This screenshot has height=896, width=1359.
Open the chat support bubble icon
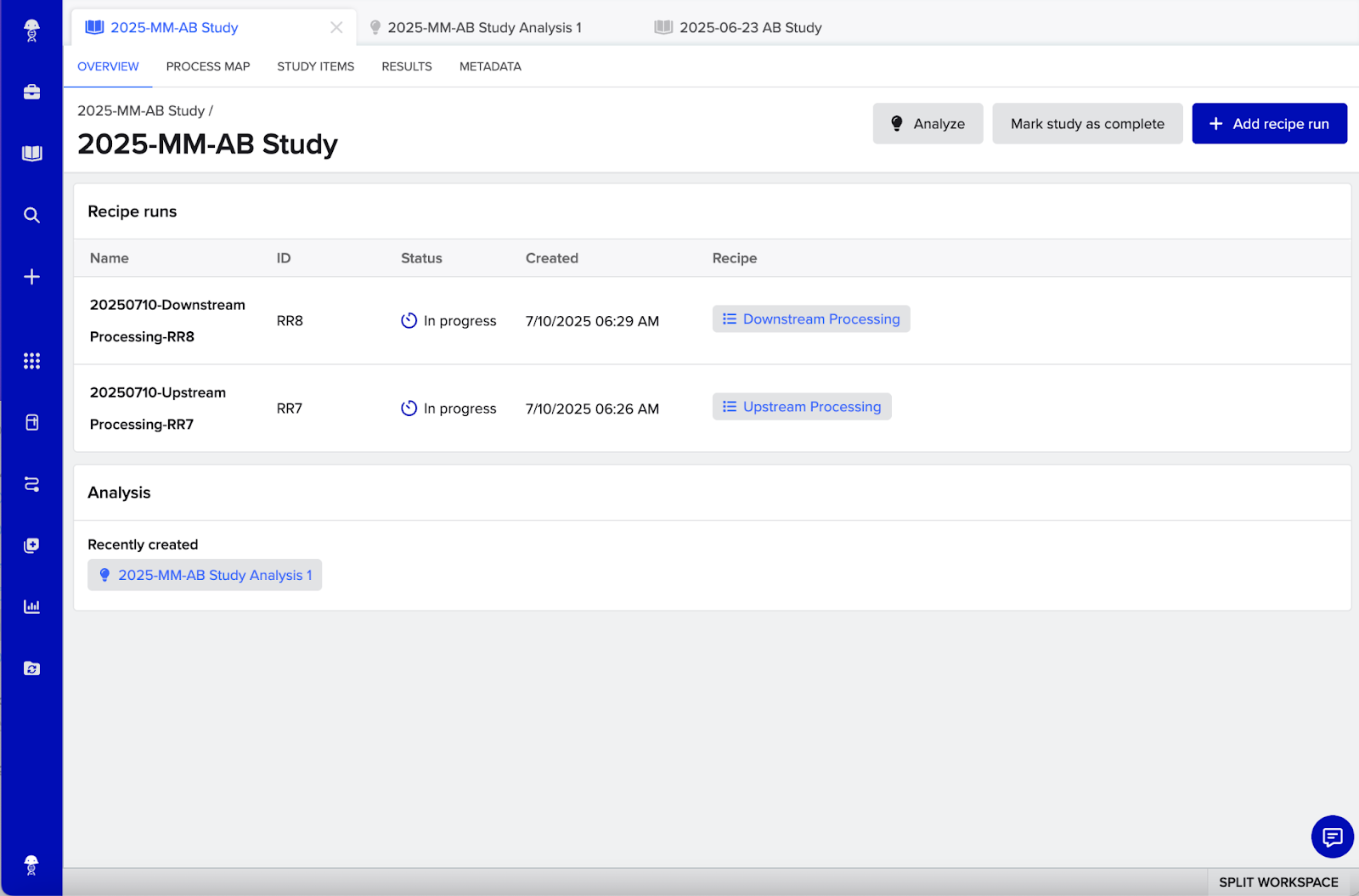[1332, 837]
